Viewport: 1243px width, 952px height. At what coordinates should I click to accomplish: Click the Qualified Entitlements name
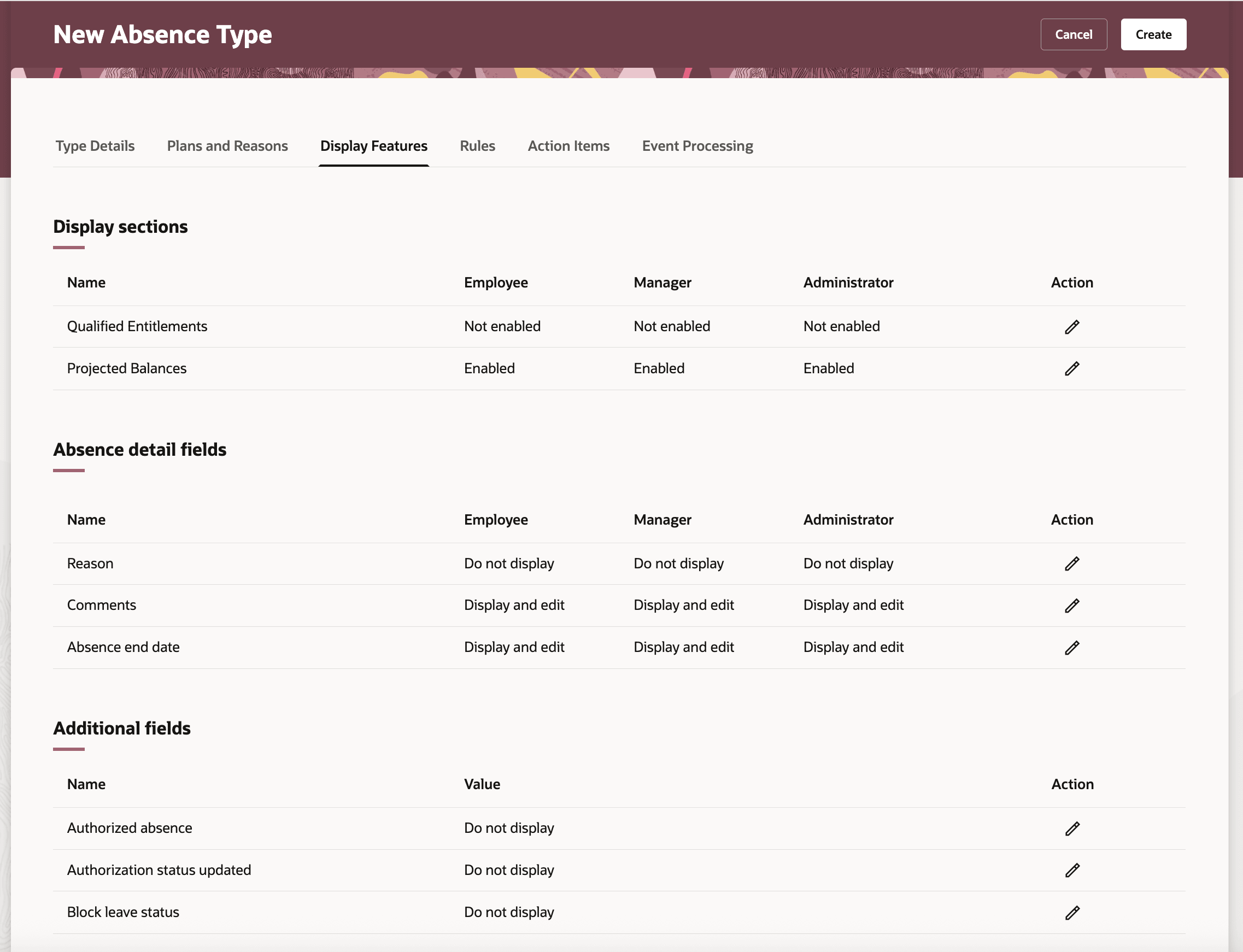[137, 326]
